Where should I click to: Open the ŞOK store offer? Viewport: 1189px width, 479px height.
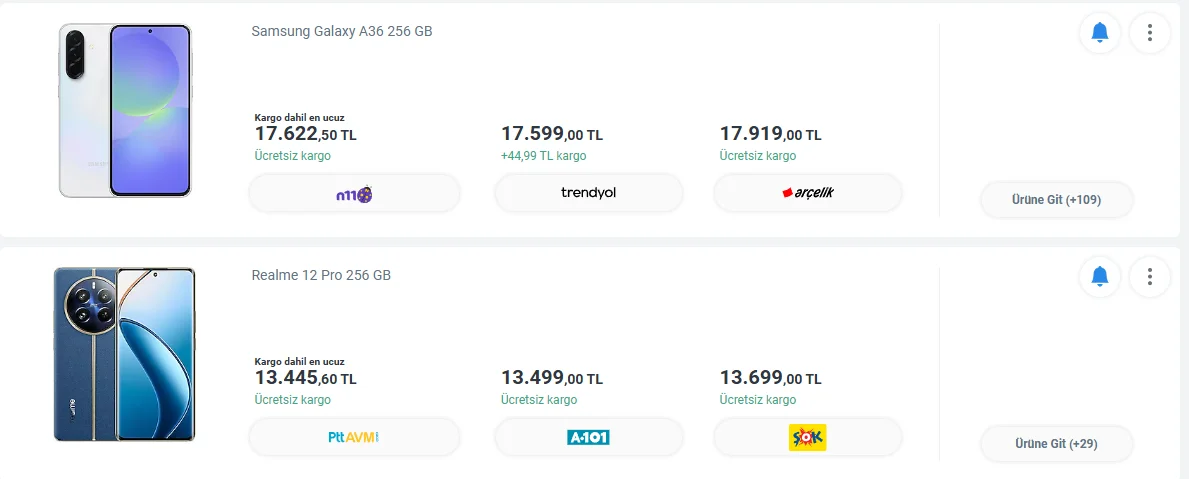[x=807, y=437]
